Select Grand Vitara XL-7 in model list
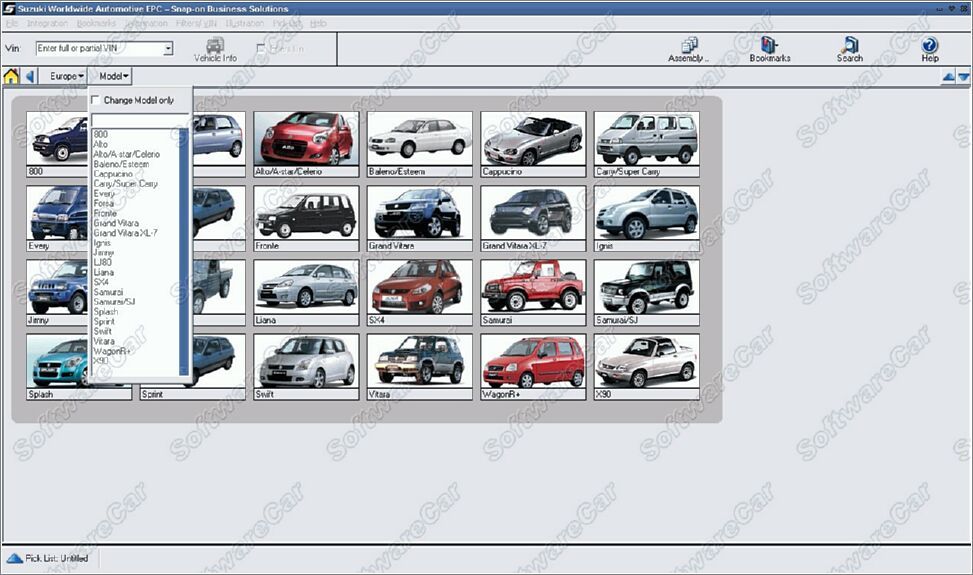The image size is (973, 575). [x=125, y=233]
